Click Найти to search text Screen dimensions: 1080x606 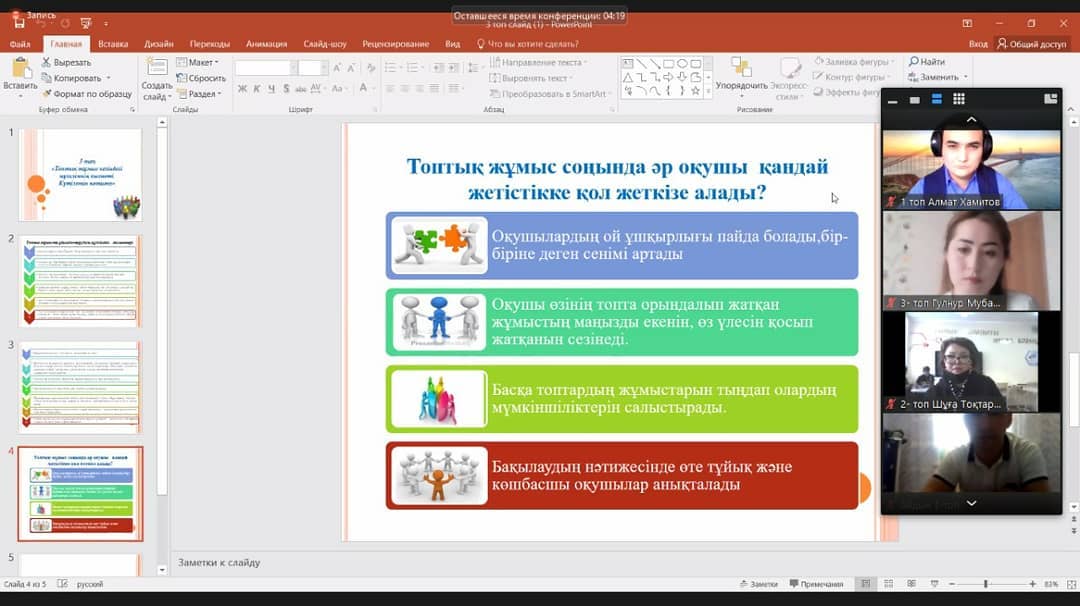pos(926,61)
